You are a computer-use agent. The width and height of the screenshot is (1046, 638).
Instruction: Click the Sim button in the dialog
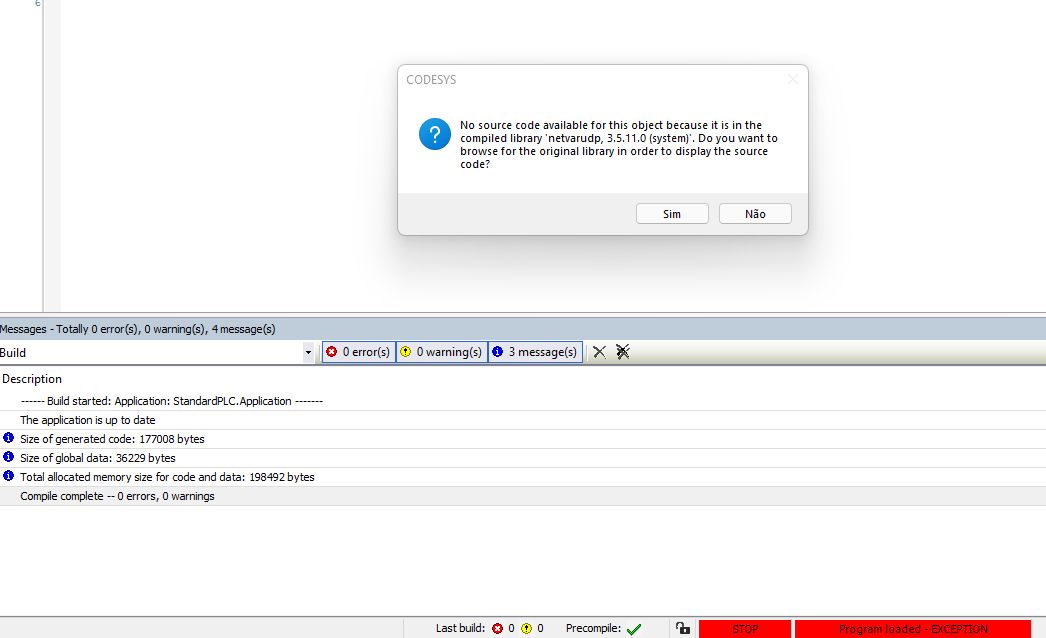click(672, 214)
